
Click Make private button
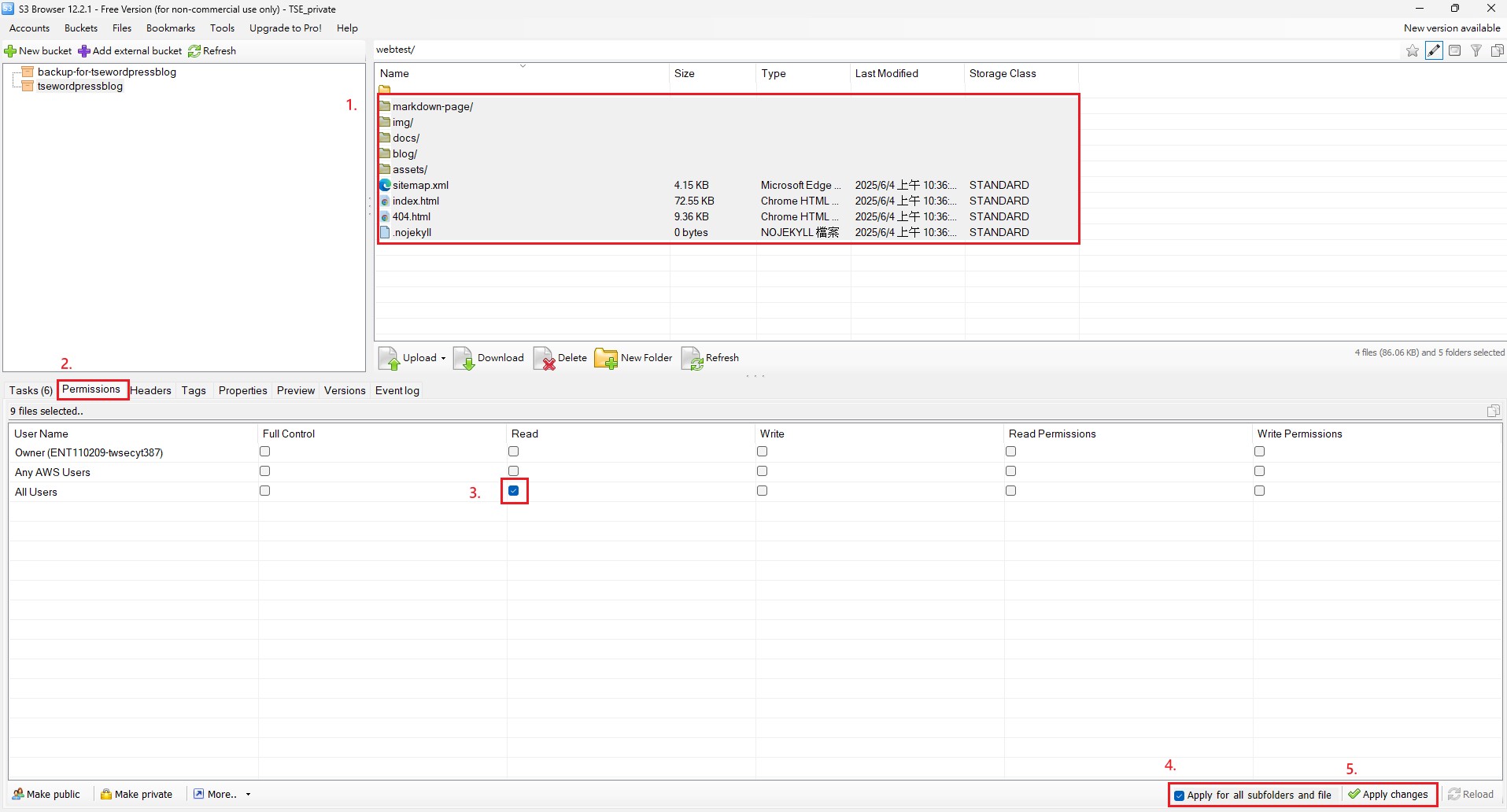pos(137,794)
